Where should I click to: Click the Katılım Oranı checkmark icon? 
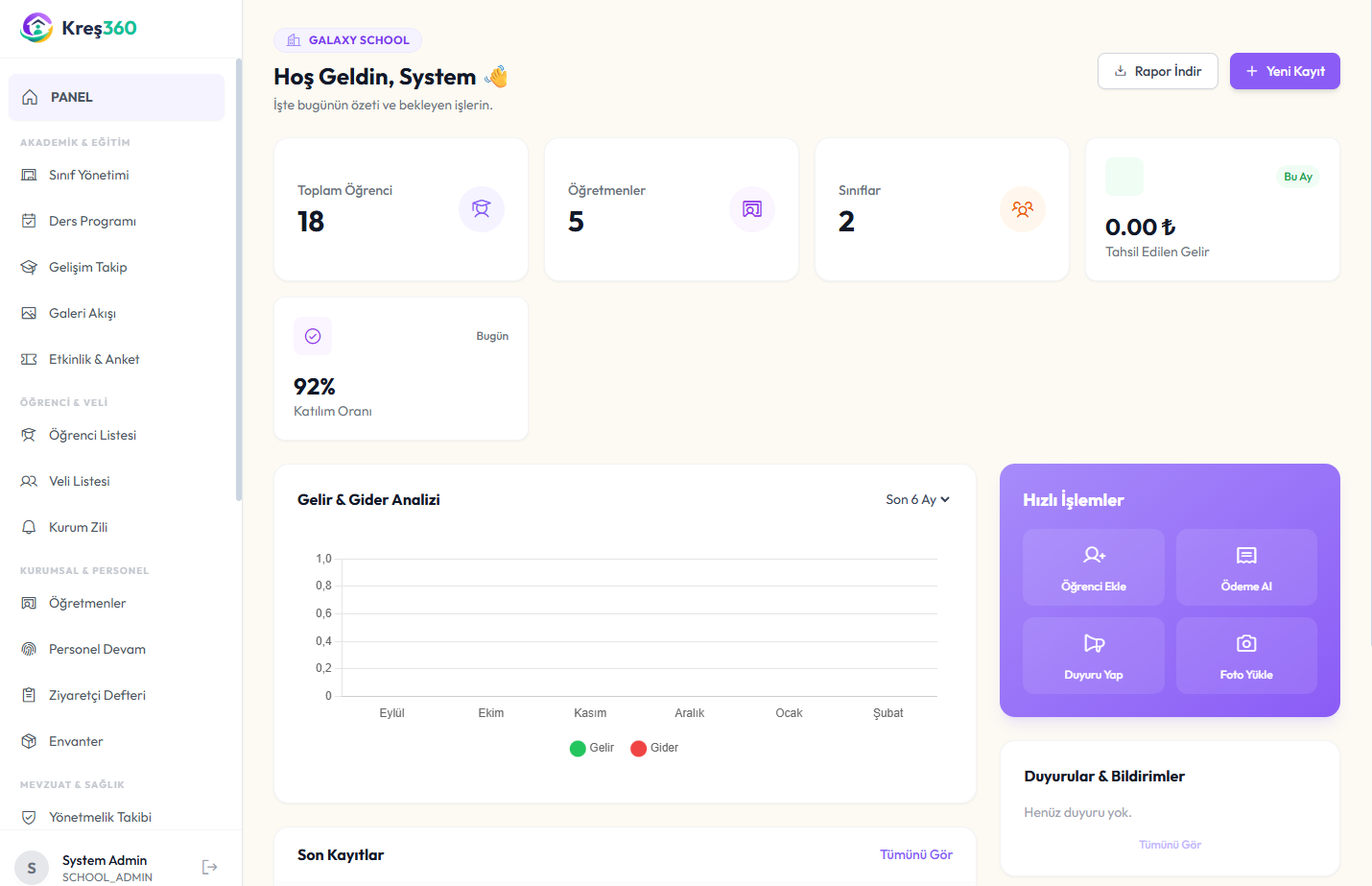coord(313,336)
